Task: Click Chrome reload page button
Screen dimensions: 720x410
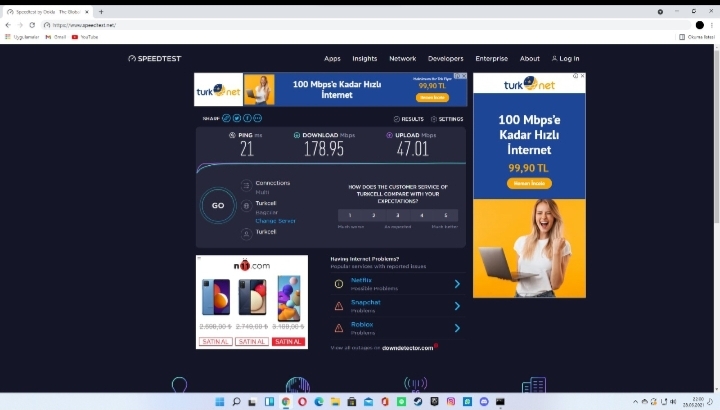Action: click(x=32, y=25)
